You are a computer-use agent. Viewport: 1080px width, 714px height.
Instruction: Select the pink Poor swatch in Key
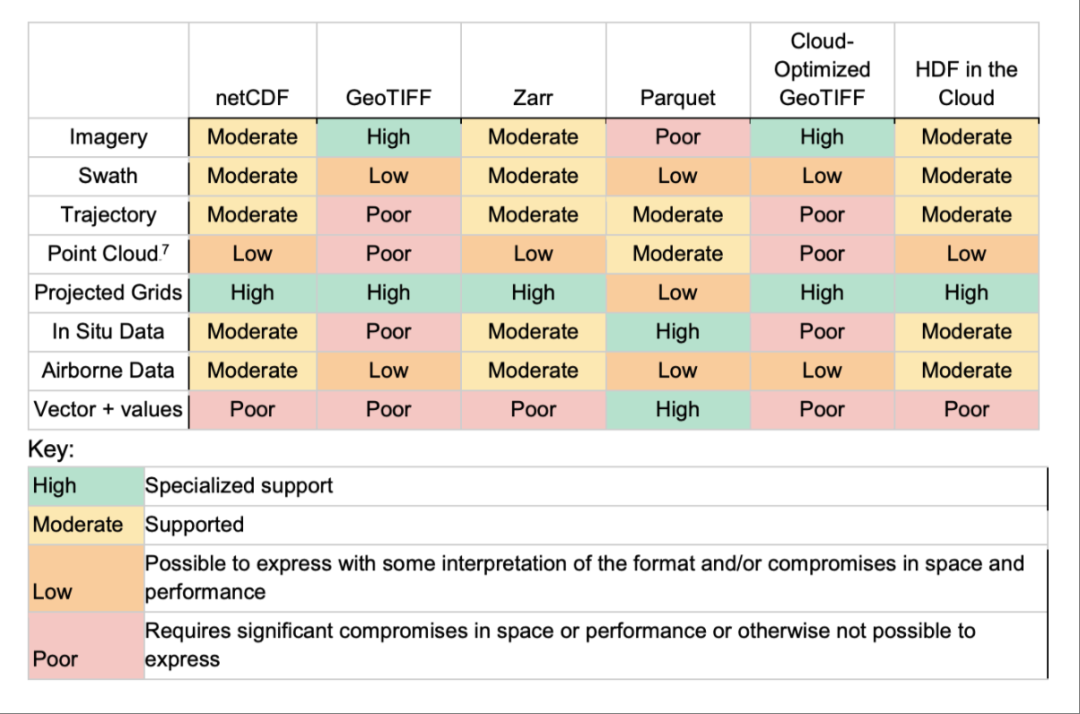click(86, 646)
